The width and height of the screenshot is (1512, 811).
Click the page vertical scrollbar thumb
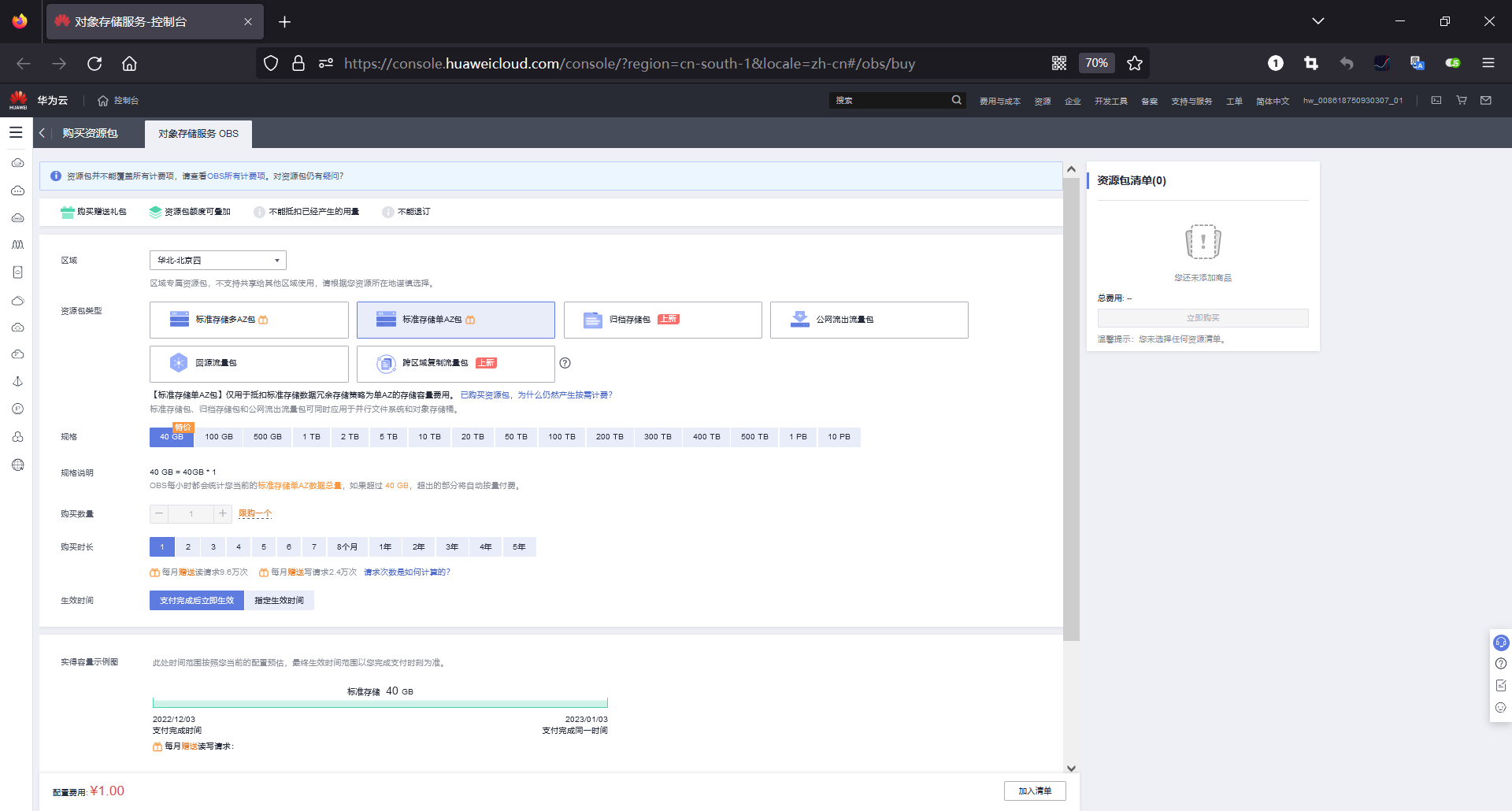tap(1071, 409)
